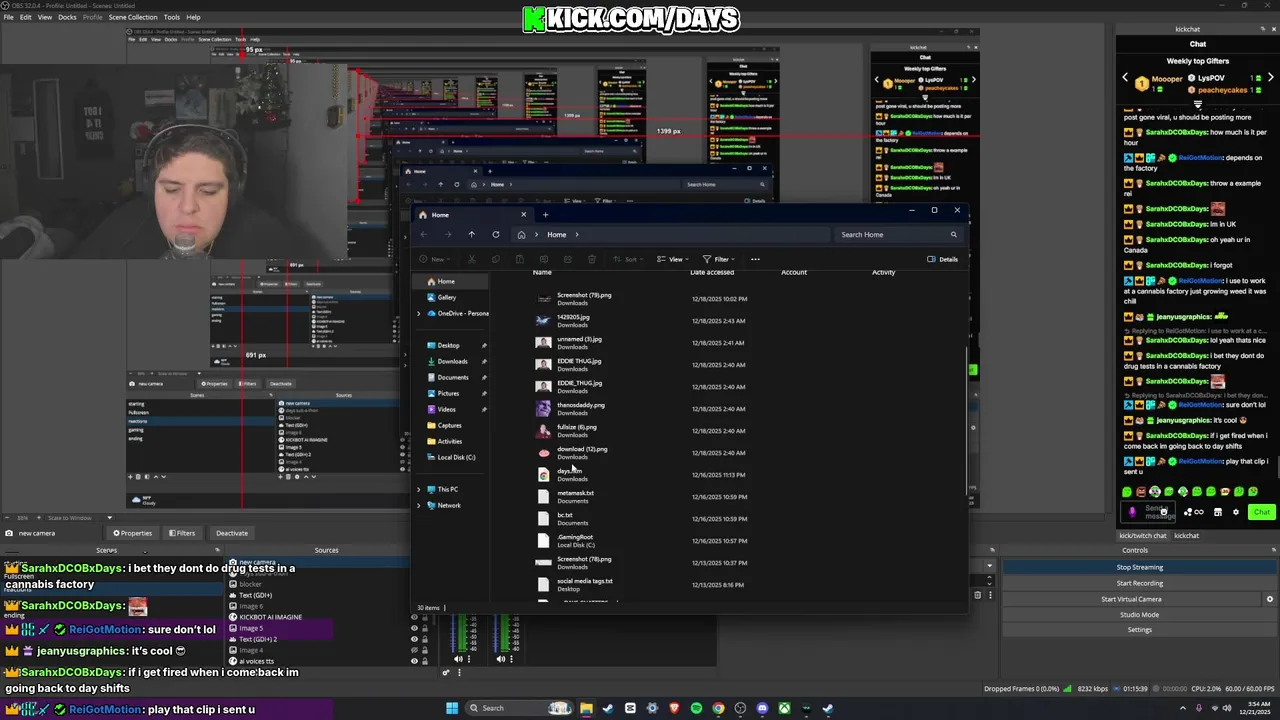Add a new File Explorer tab
The image size is (1280, 720).
pyautogui.click(x=545, y=214)
